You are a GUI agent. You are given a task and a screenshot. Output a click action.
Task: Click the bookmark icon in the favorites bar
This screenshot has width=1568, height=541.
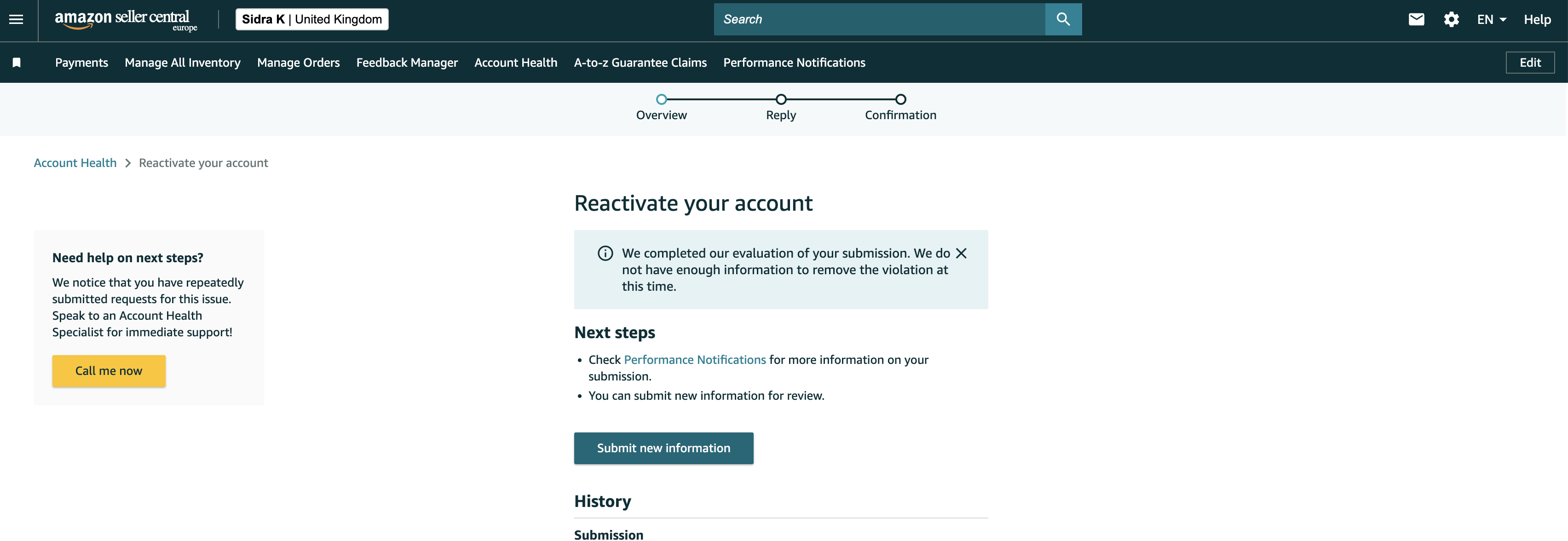coord(17,63)
